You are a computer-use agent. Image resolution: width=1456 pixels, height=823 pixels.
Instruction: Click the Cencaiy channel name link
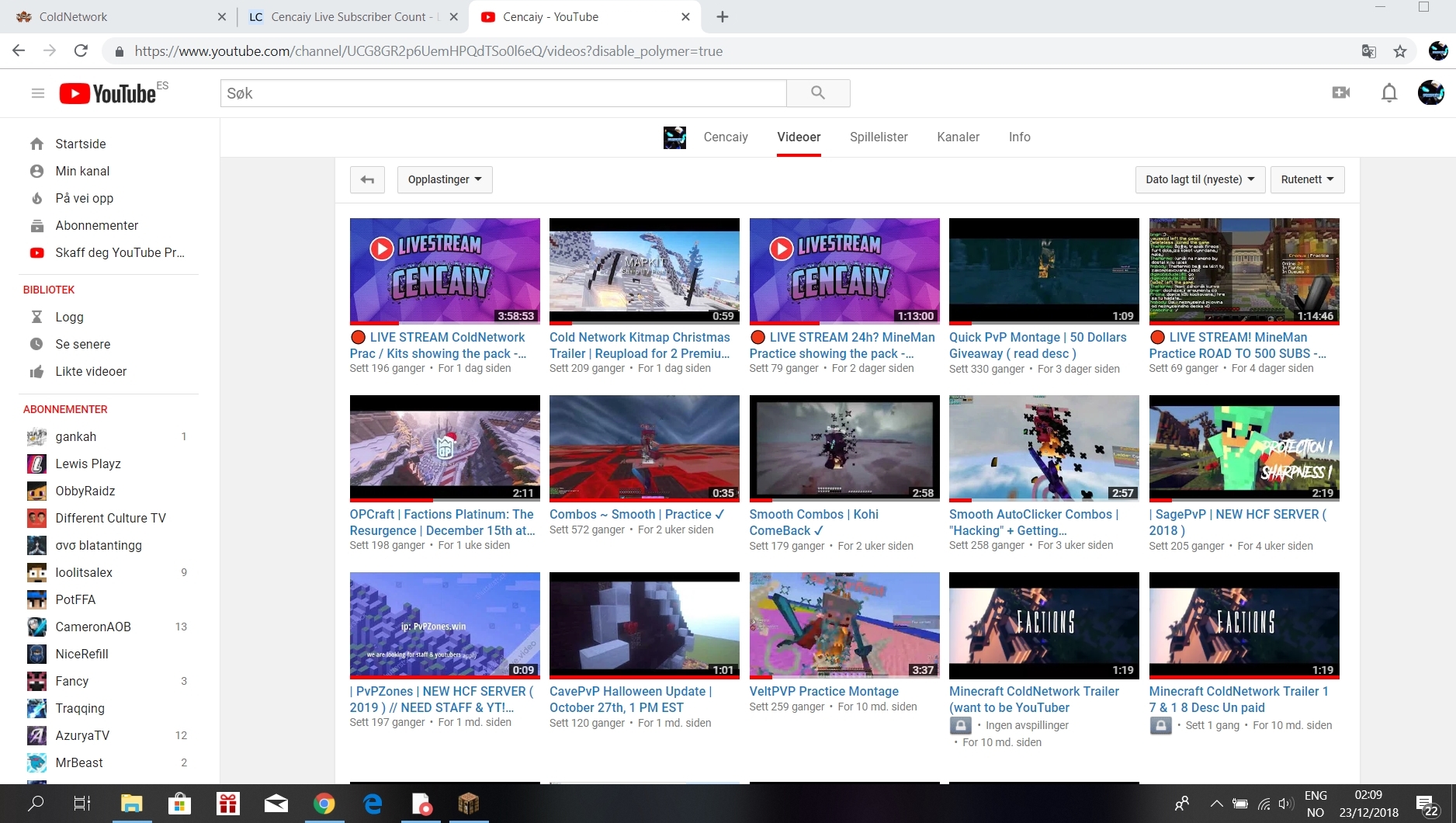726,137
